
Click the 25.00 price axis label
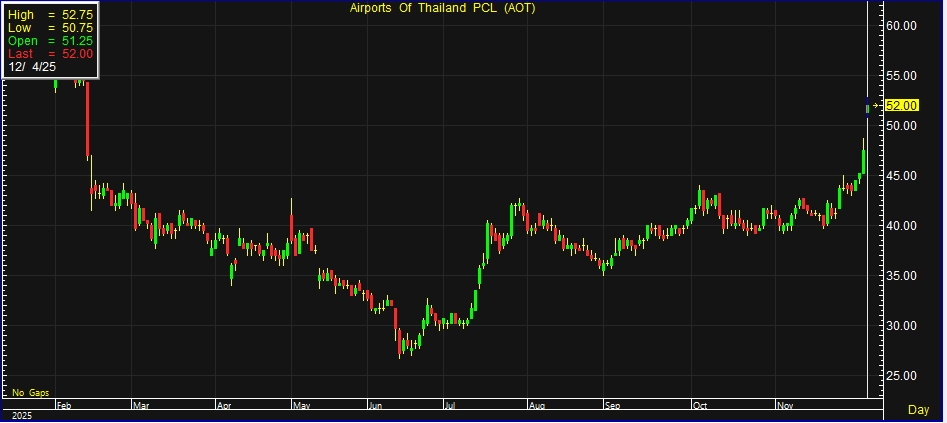click(x=903, y=376)
